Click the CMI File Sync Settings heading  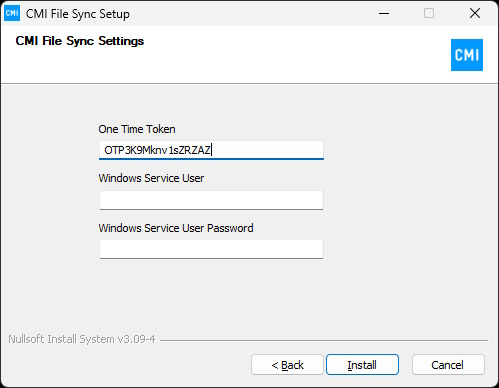[80, 41]
